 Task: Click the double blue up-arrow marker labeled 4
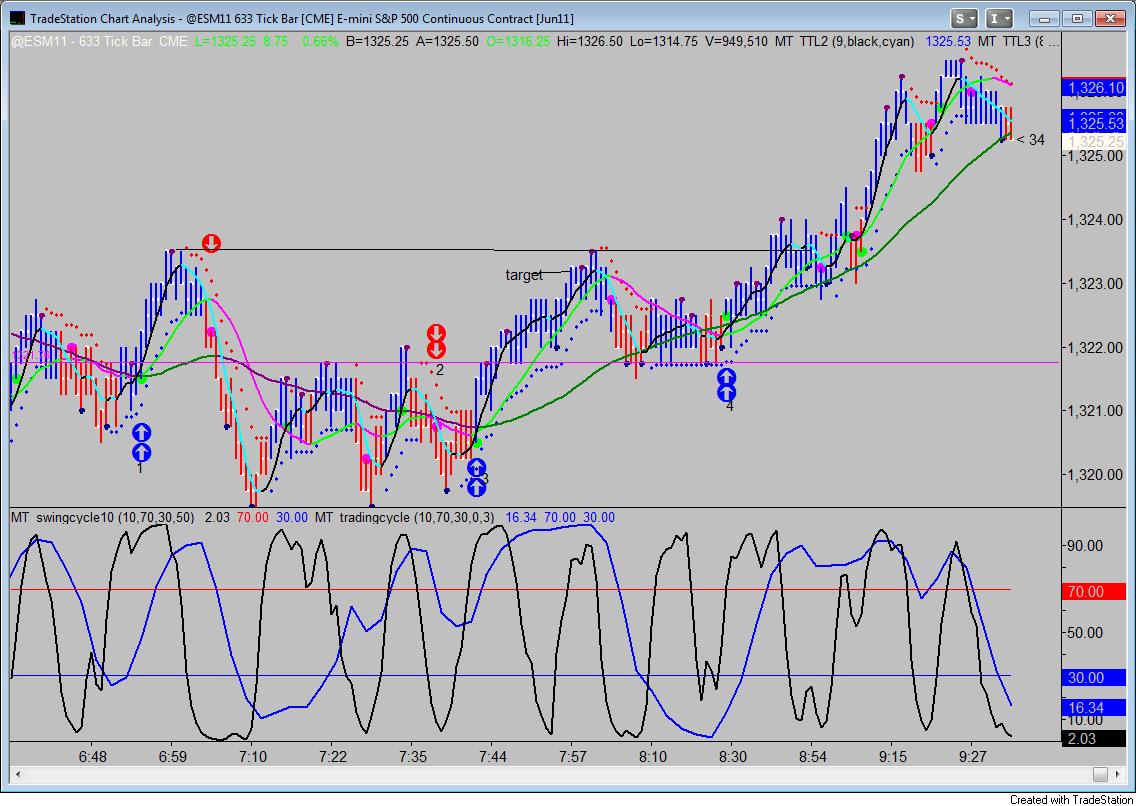(727, 385)
